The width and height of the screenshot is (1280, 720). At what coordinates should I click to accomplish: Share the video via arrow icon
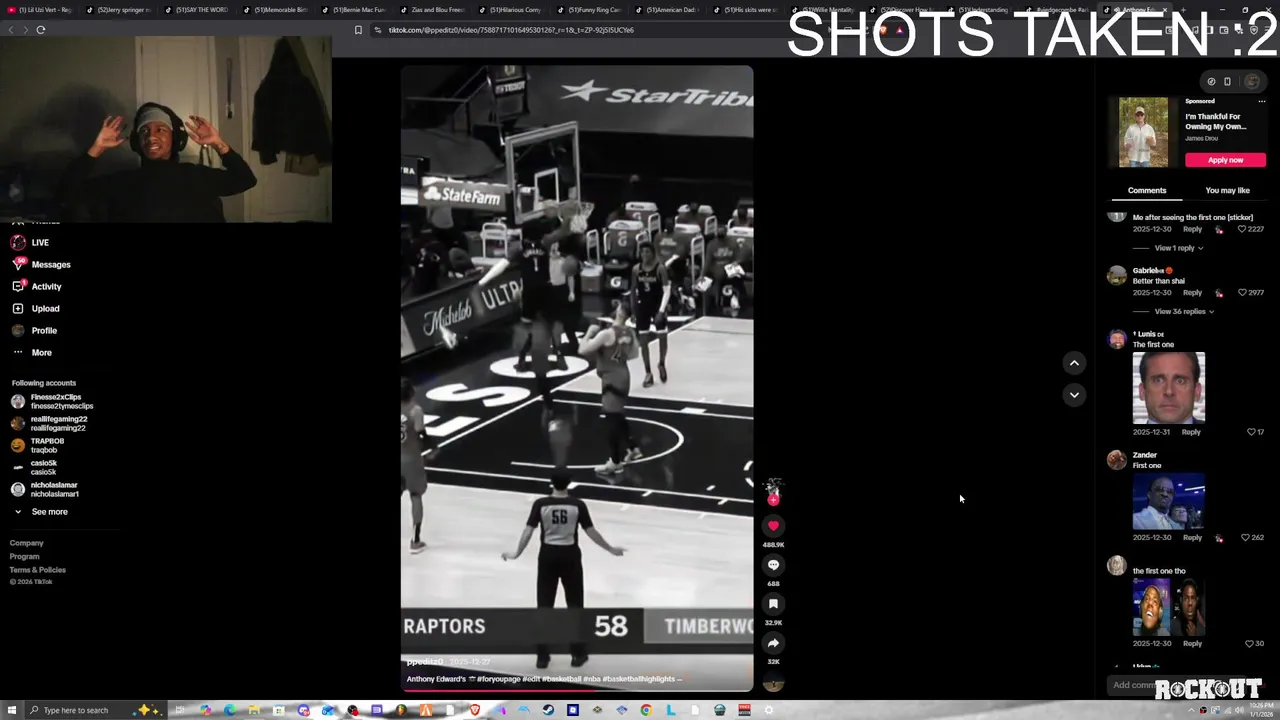(x=773, y=643)
